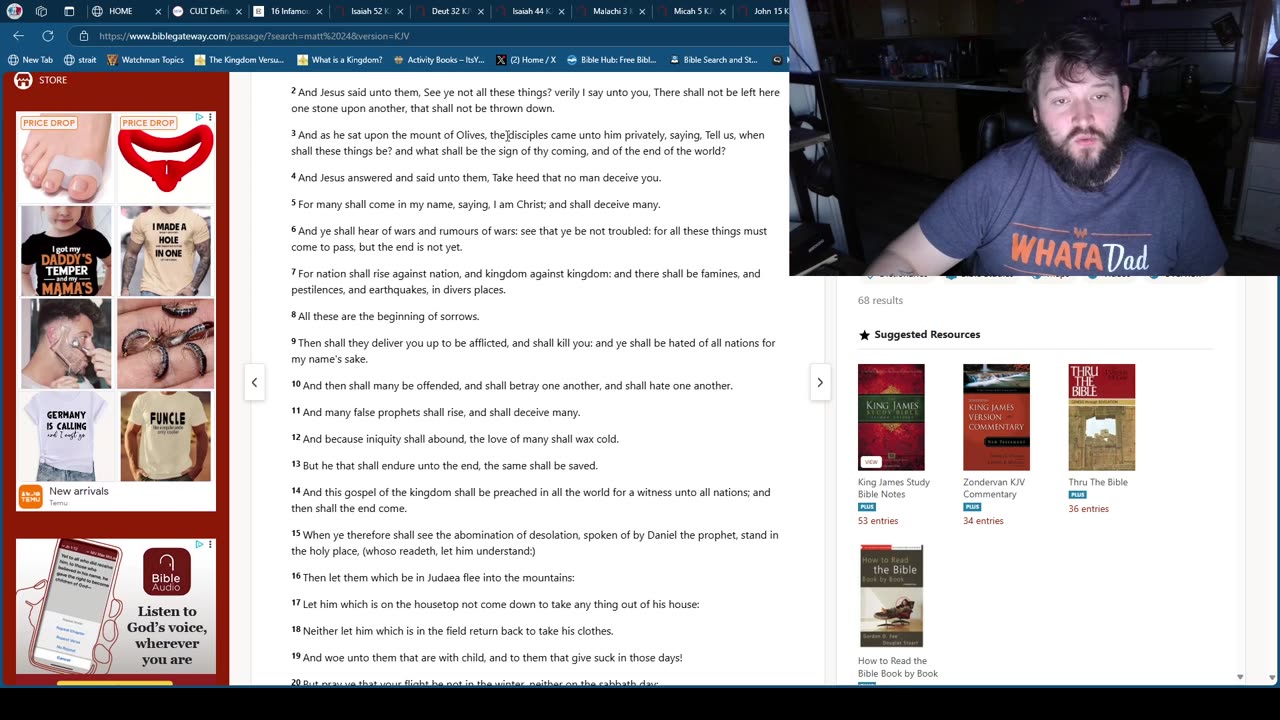Click scrollbar down arrow on resources panel
This screenshot has height=720, width=1280.
tap(1240, 677)
